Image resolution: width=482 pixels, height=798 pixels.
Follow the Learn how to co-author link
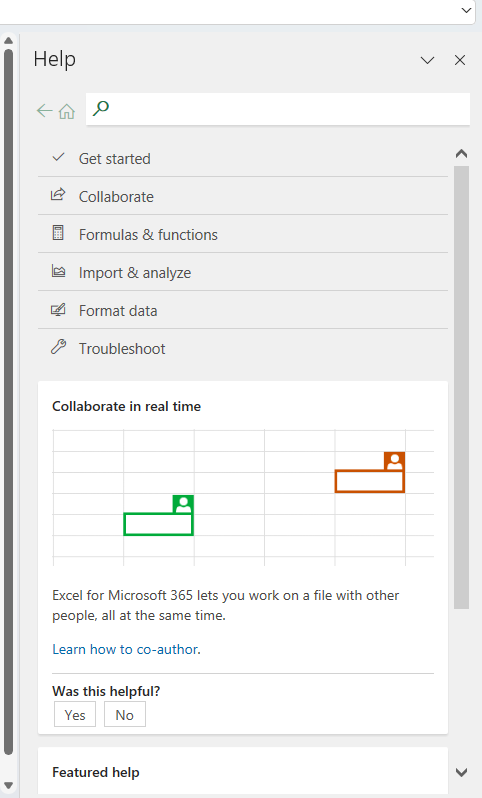click(126, 649)
